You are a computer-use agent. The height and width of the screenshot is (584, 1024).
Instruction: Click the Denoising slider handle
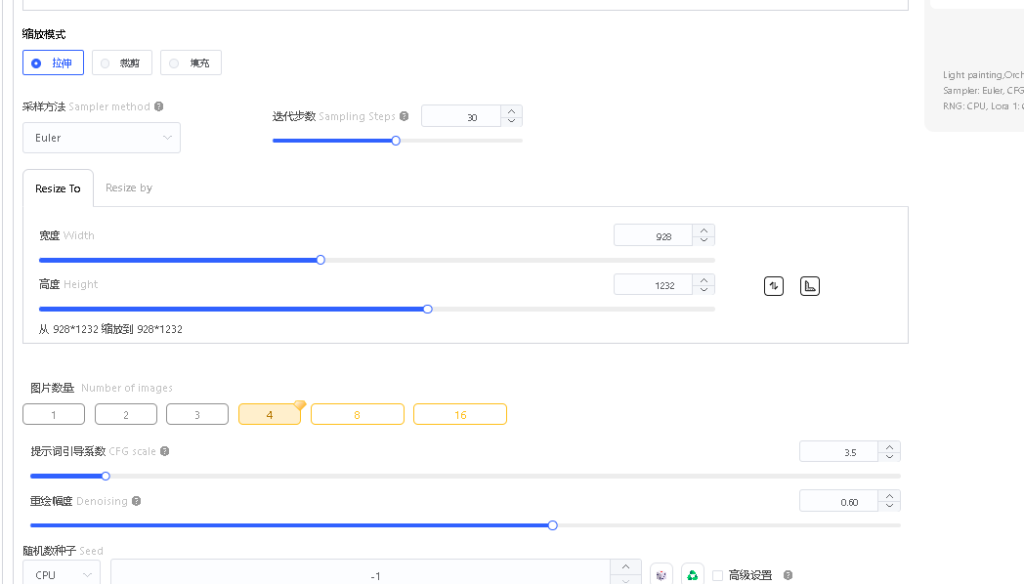[x=552, y=525]
